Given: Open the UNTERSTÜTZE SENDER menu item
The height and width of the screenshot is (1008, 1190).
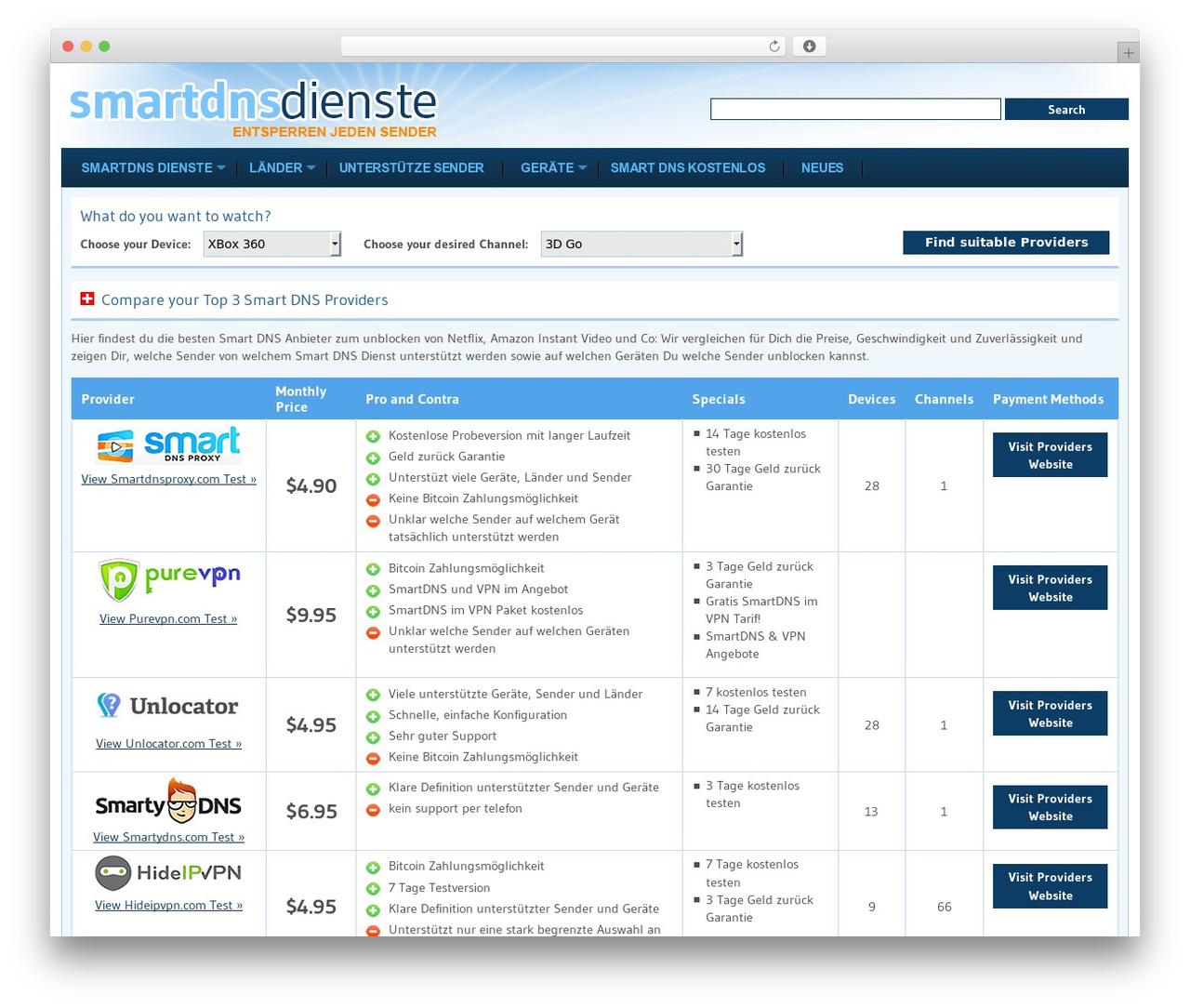Looking at the screenshot, I should tap(411, 168).
